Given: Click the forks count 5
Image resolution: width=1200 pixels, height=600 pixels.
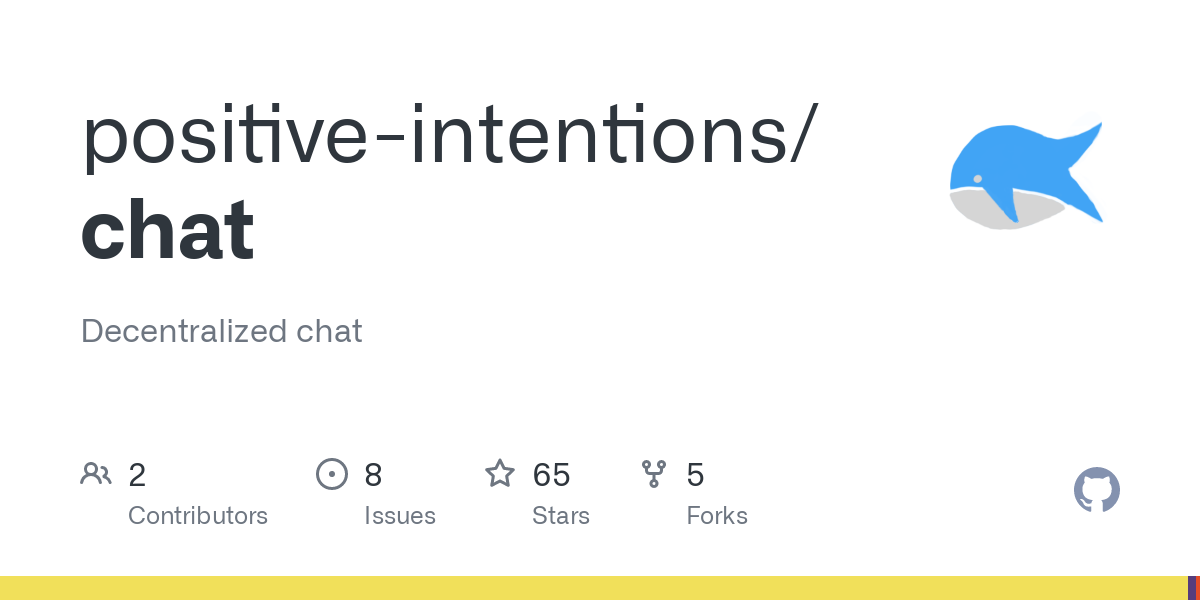Looking at the screenshot, I should pos(695,475).
